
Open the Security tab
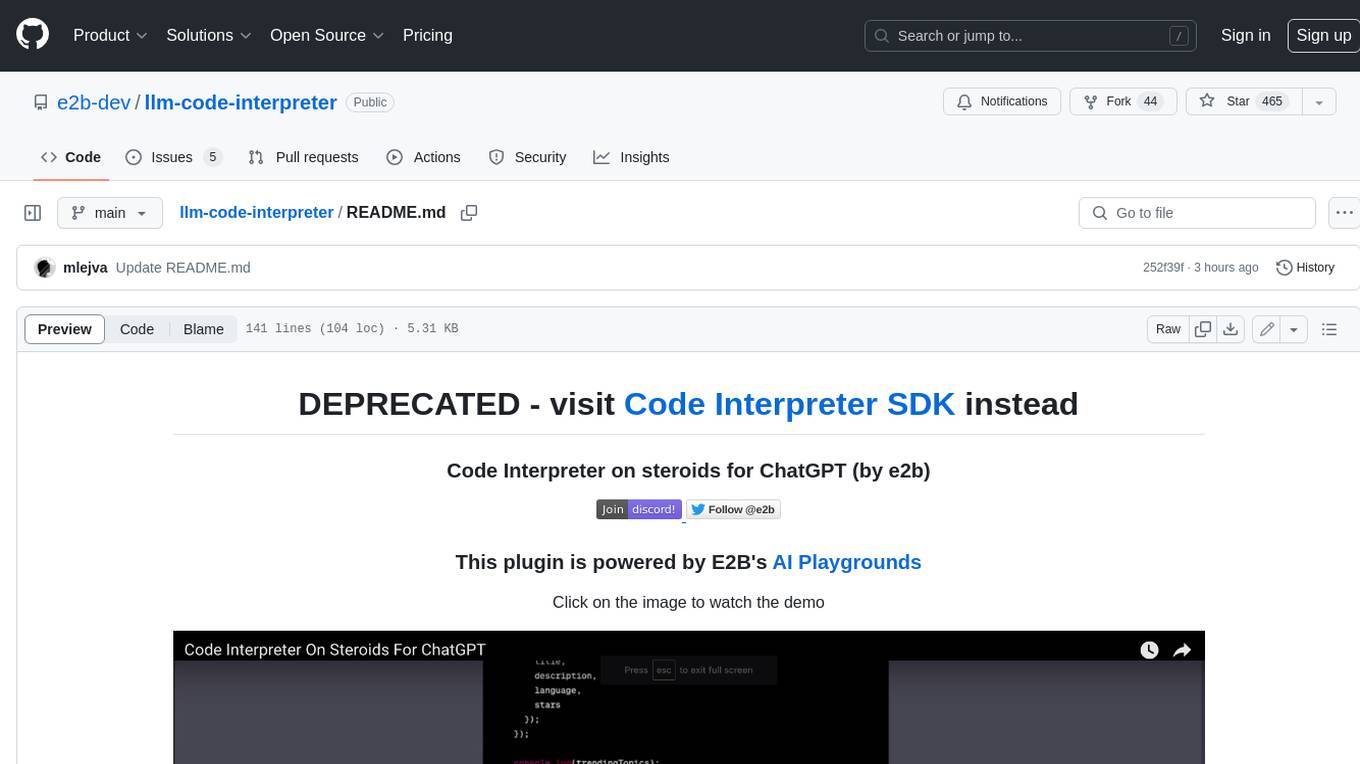(527, 157)
